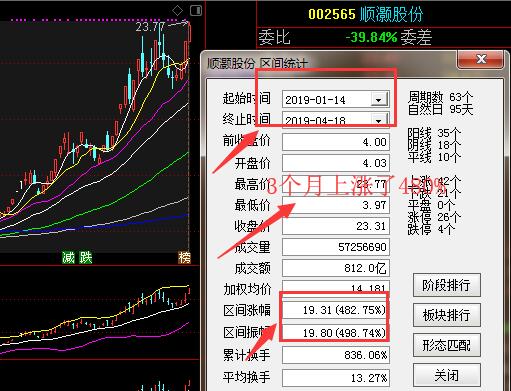Click the 成交额 field showing 812.0亿
This screenshot has height=391, width=511.
(x=336, y=268)
